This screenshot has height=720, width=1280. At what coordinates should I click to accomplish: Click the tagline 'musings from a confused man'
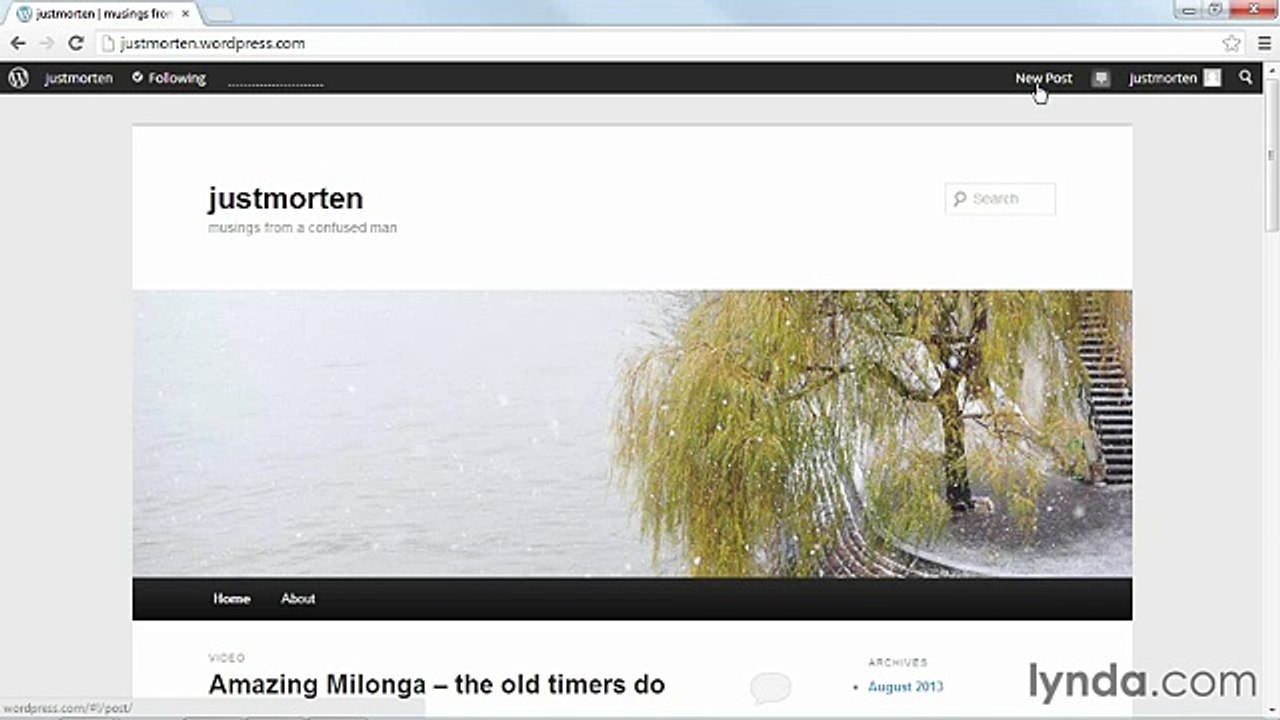pos(302,228)
